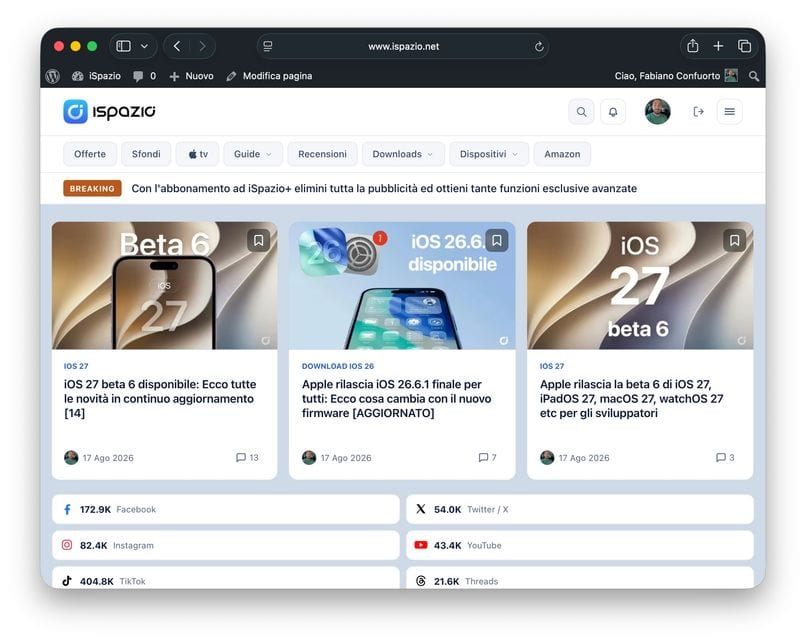Open the iOS 26.6.1 disponibile thumbnail
Image resolution: width=806 pixels, height=642 pixels.
pos(402,286)
